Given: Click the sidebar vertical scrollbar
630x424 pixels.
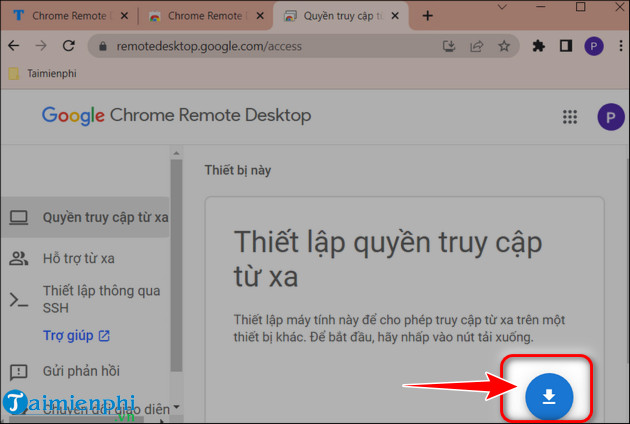Looking at the screenshot, I should coord(176,265).
